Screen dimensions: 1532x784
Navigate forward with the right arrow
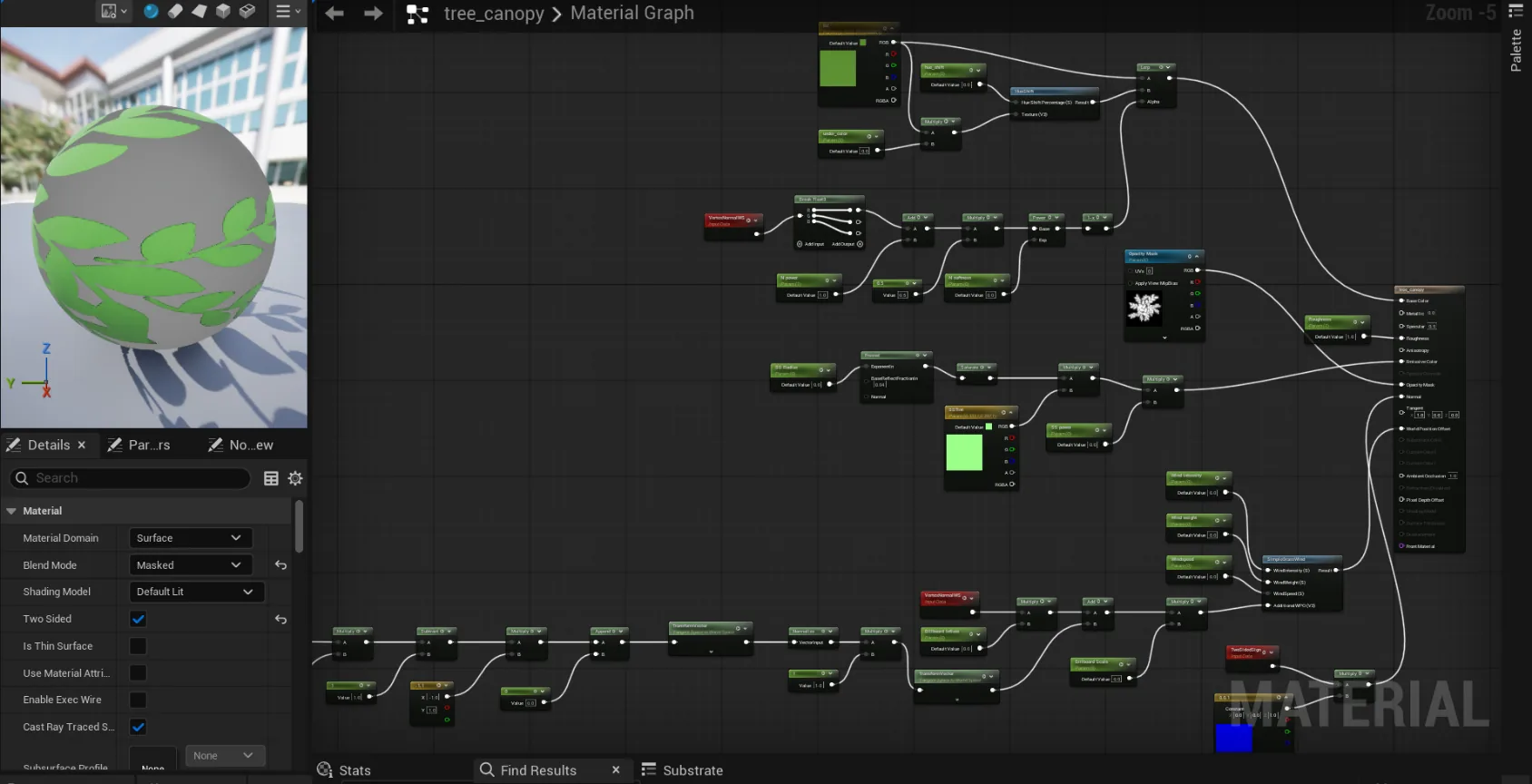(x=373, y=13)
